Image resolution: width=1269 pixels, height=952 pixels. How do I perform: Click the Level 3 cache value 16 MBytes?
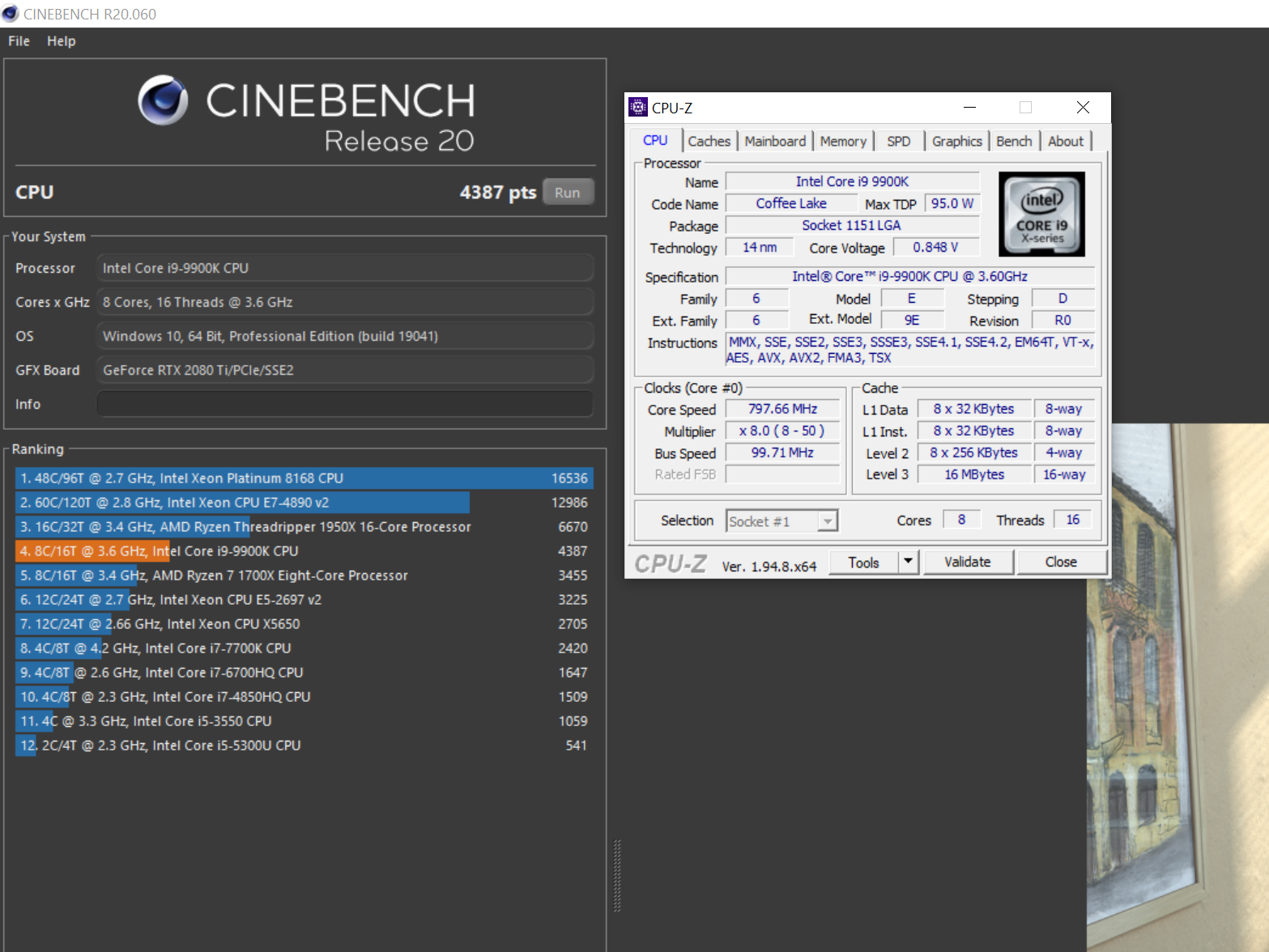(x=974, y=475)
